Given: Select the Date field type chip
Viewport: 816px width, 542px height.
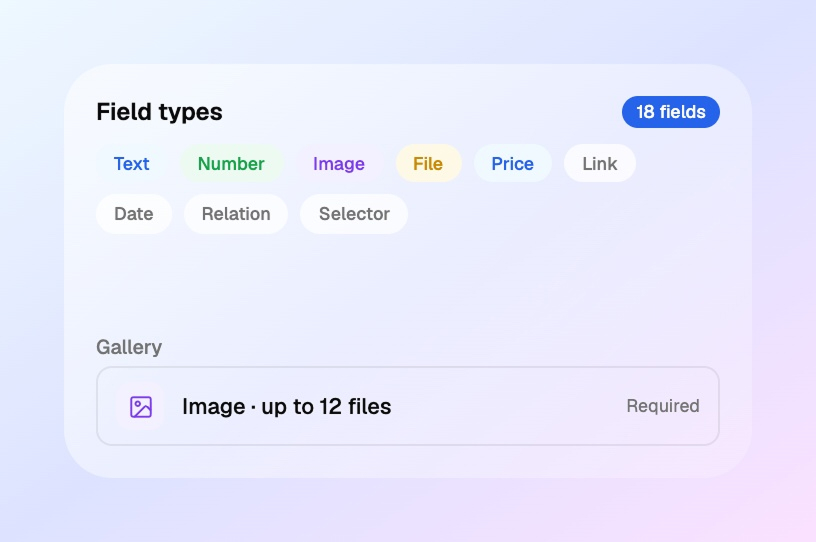Looking at the screenshot, I should (134, 214).
